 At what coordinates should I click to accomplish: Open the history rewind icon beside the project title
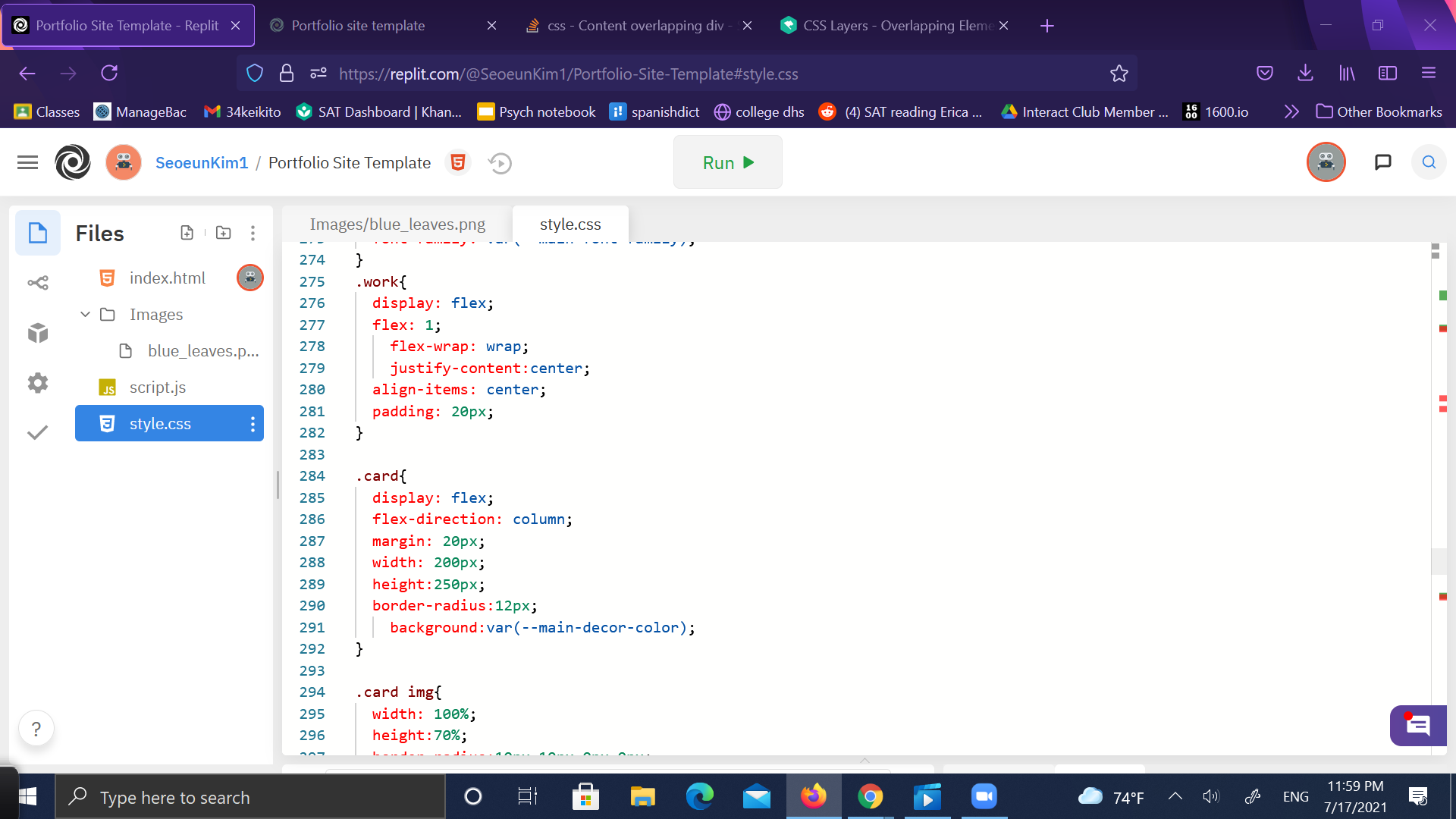click(500, 163)
